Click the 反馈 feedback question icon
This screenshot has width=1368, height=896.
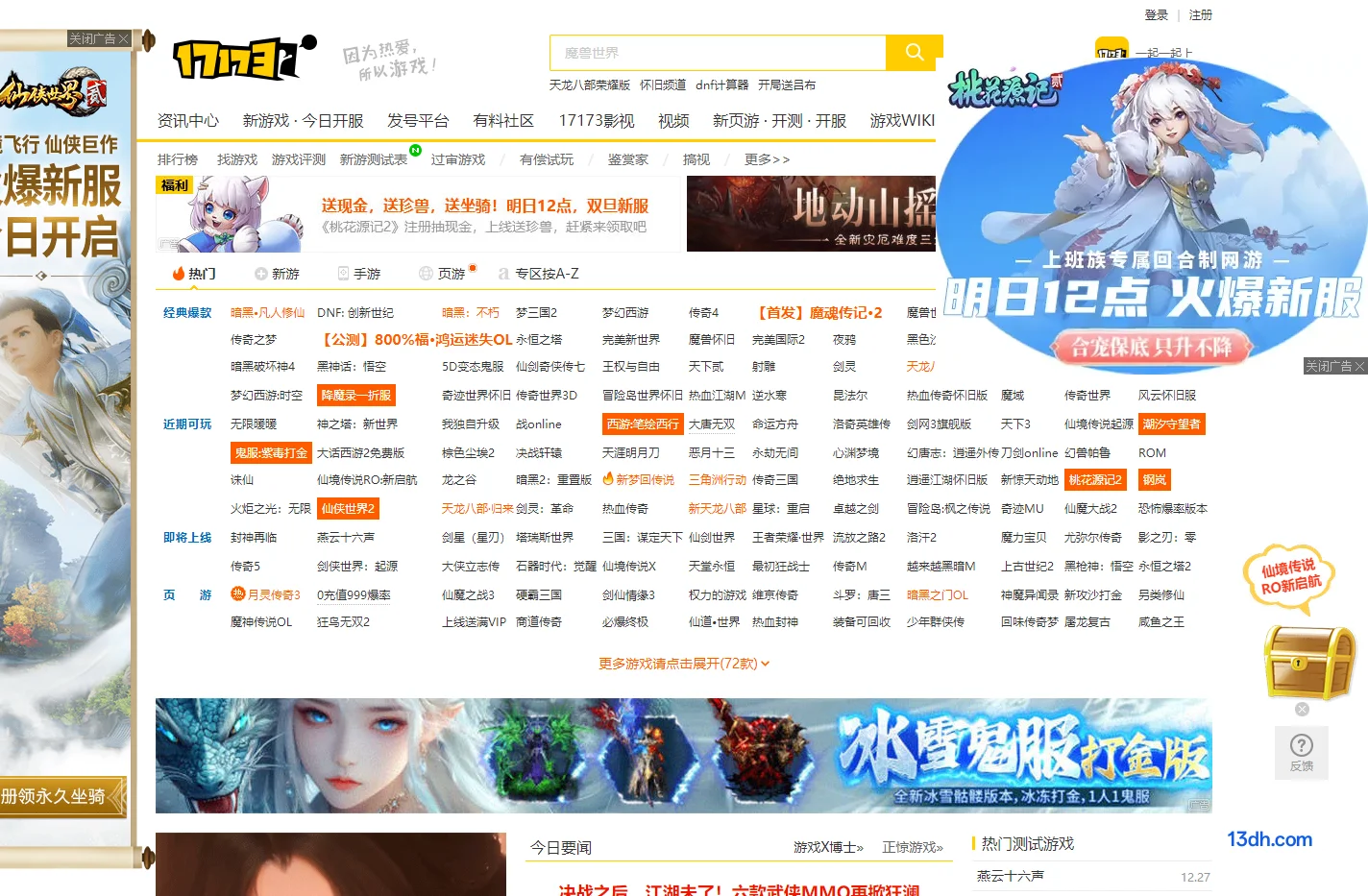point(1302,752)
